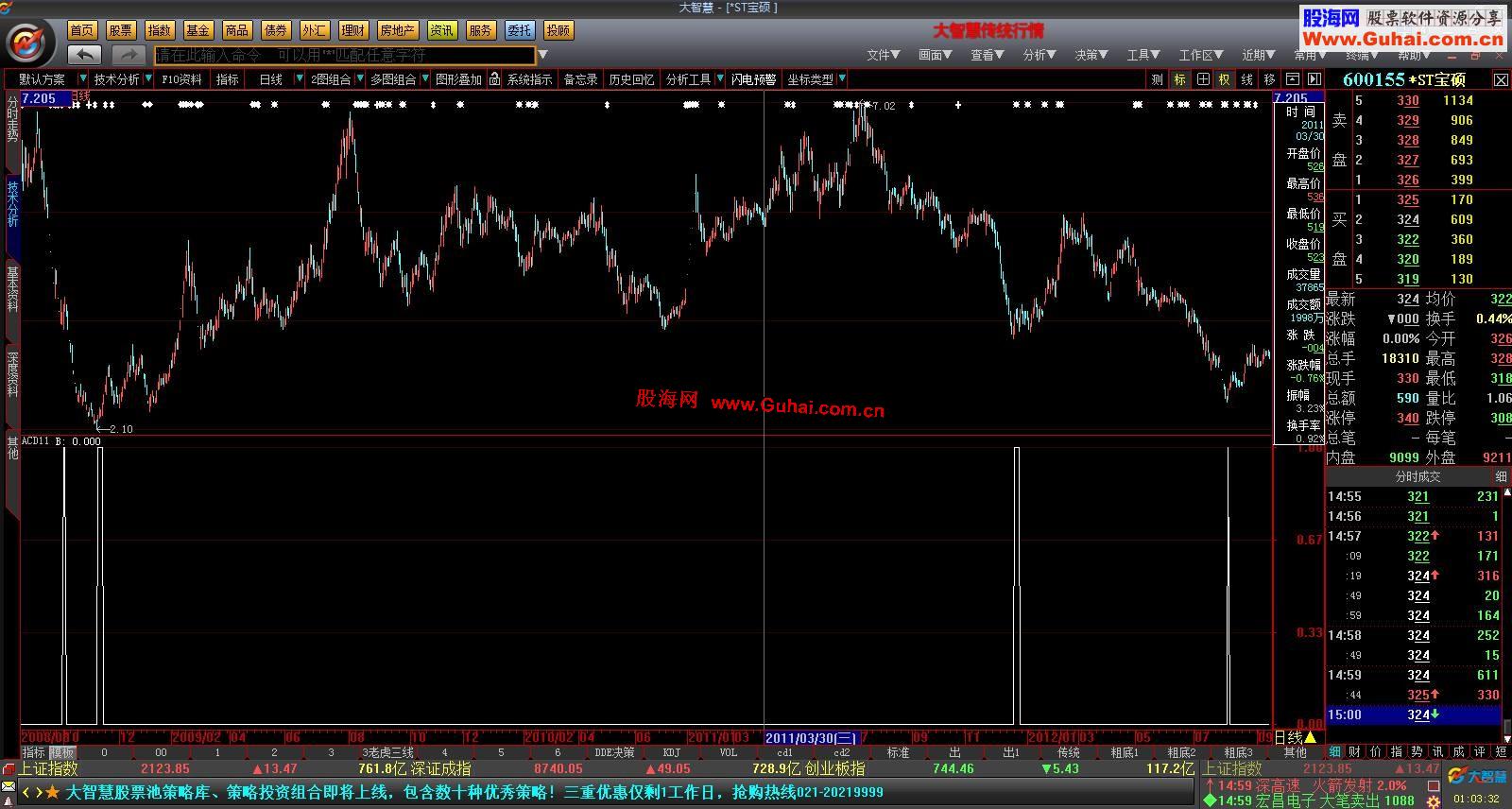Toggle the 权 ex-rights adjustment button

pyautogui.click(x=1225, y=79)
